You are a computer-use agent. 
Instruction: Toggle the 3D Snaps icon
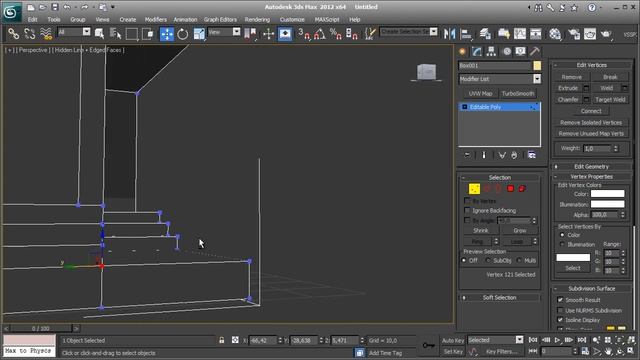(304, 33)
